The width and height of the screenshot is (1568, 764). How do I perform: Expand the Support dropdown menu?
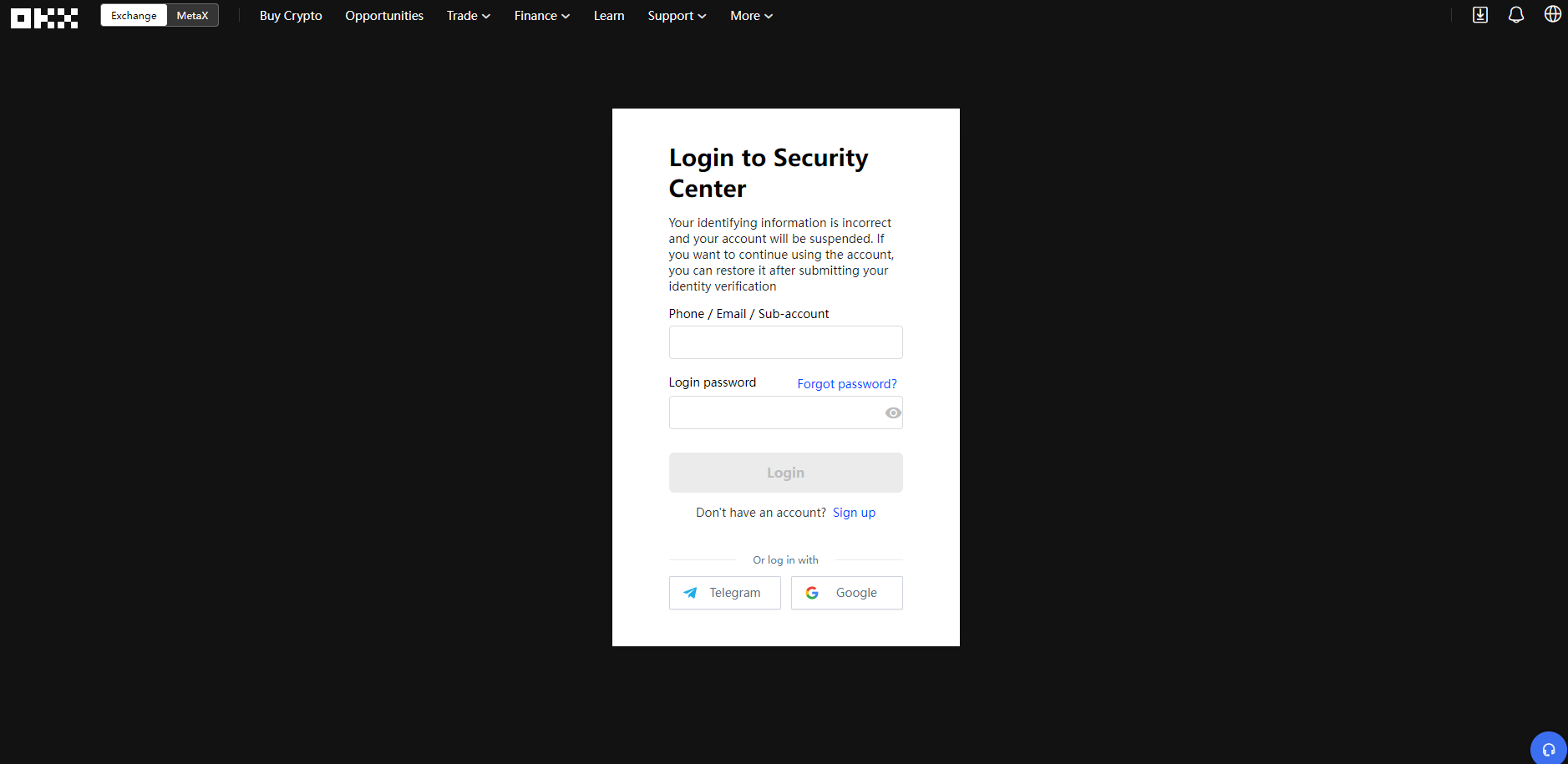[x=677, y=16]
